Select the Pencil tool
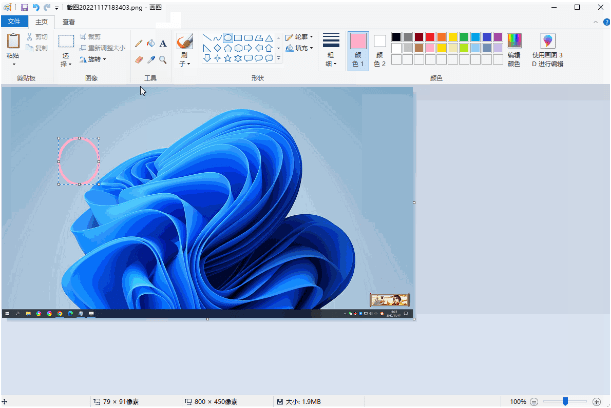 (138, 44)
